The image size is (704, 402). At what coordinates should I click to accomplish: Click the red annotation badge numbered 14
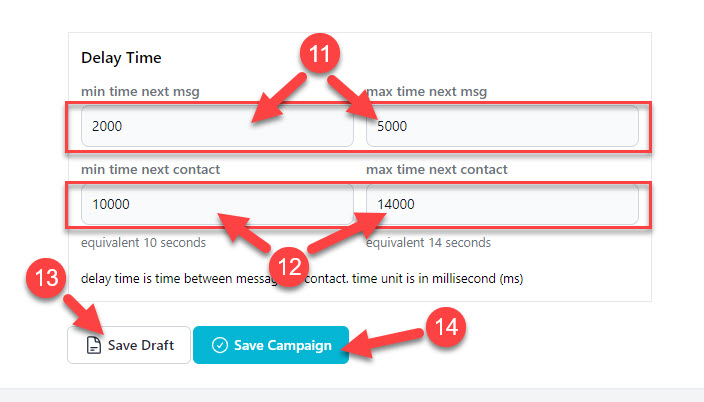tap(446, 327)
